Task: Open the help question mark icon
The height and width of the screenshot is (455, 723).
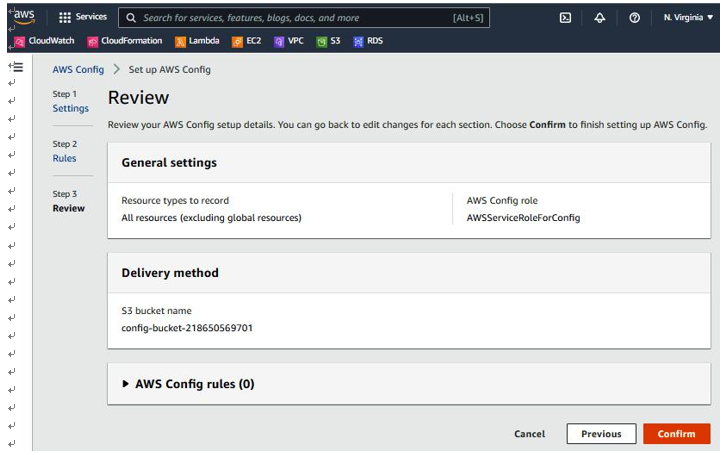Action: click(634, 18)
